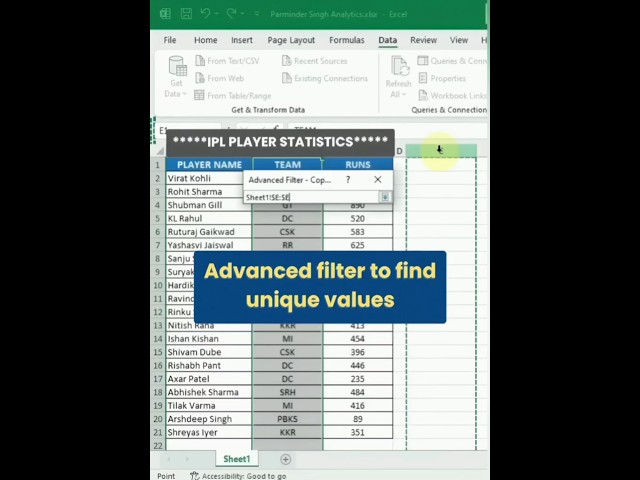The height and width of the screenshot is (480, 640).
Task: Open the Undo history dropdown arrow
Action: pos(216,14)
